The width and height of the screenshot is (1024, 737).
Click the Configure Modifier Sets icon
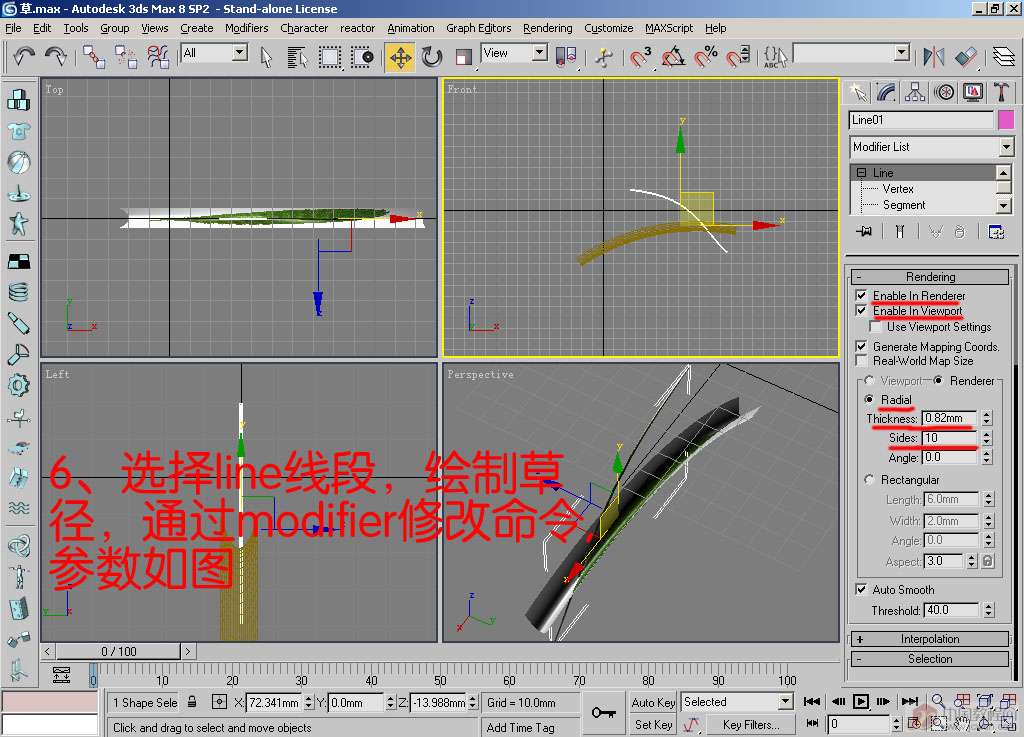point(996,232)
